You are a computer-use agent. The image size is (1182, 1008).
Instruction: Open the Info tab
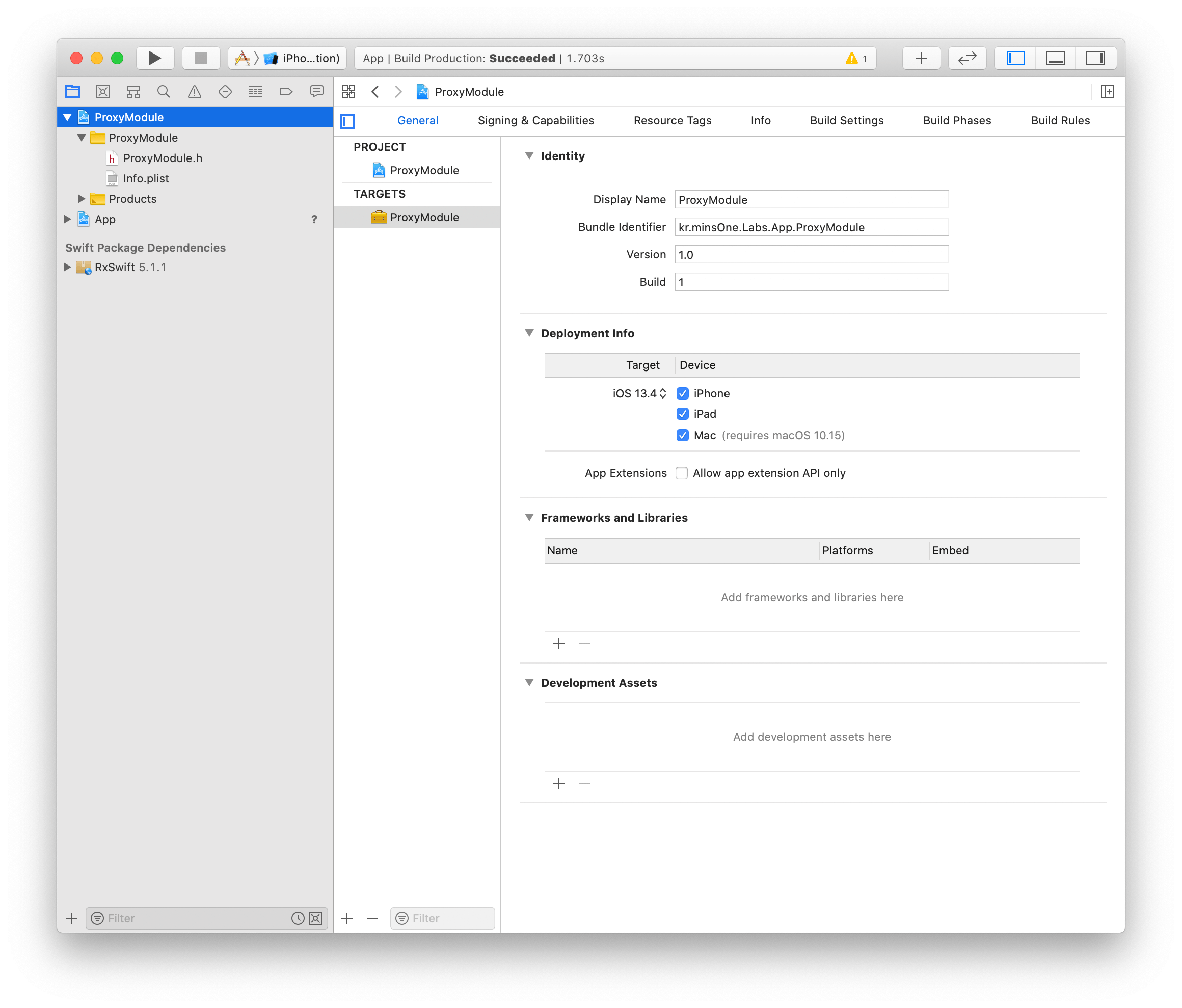point(761,120)
